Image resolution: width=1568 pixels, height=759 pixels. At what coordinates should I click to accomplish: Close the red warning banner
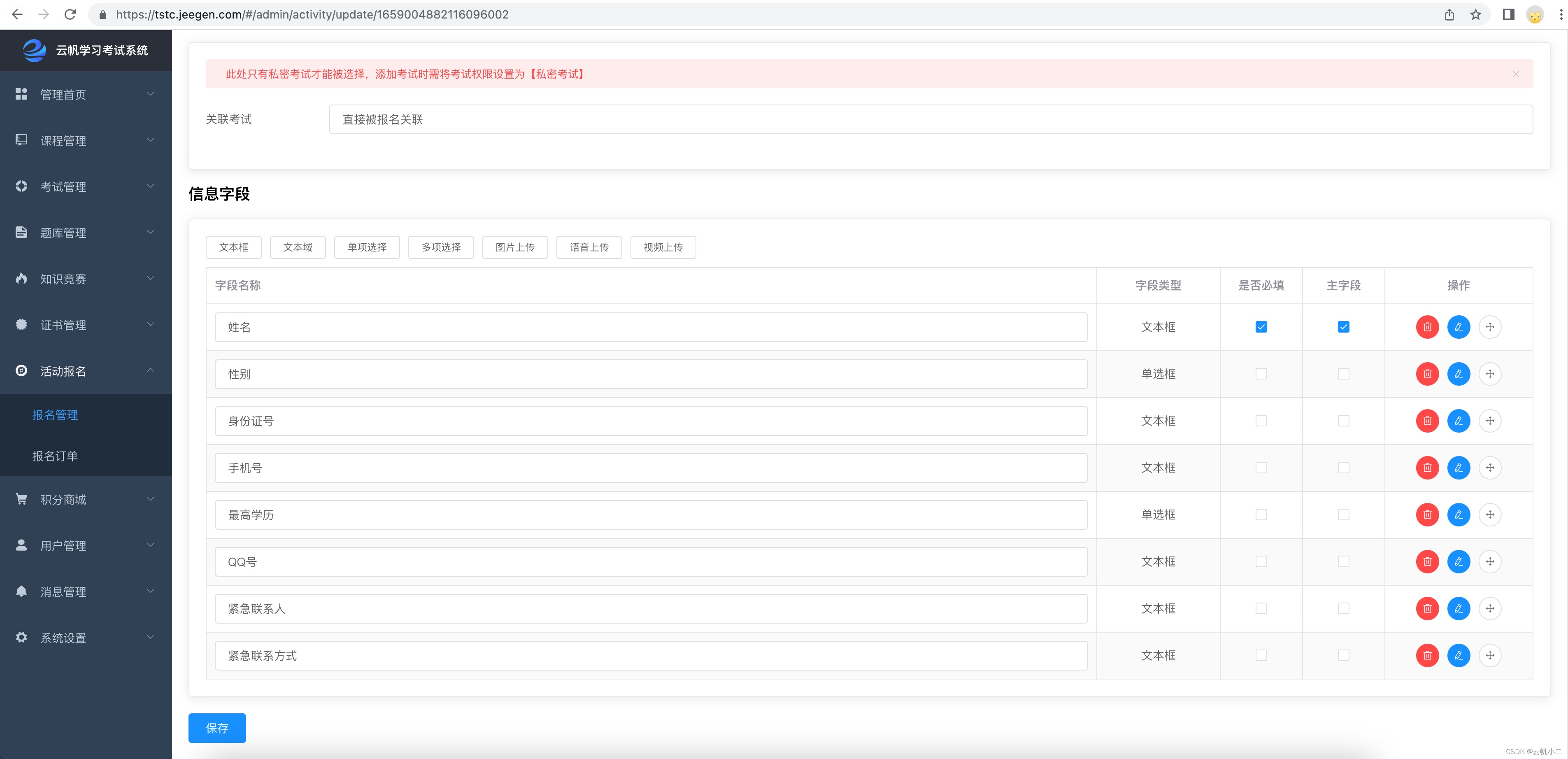[1516, 74]
